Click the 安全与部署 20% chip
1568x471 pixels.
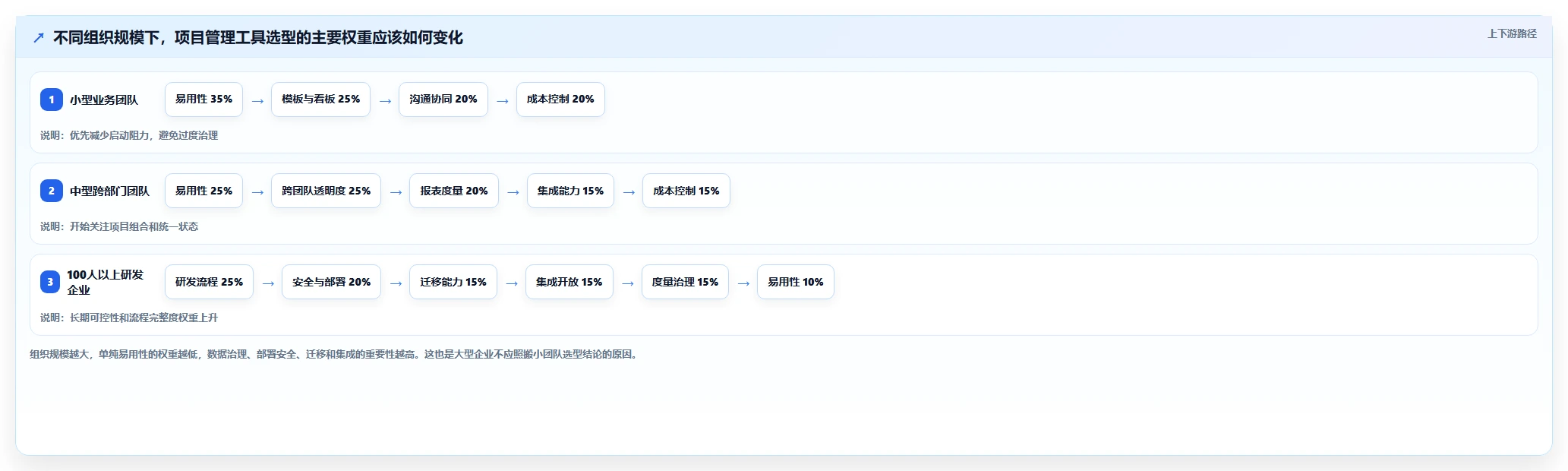pyautogui.click(x=331, y=282)
